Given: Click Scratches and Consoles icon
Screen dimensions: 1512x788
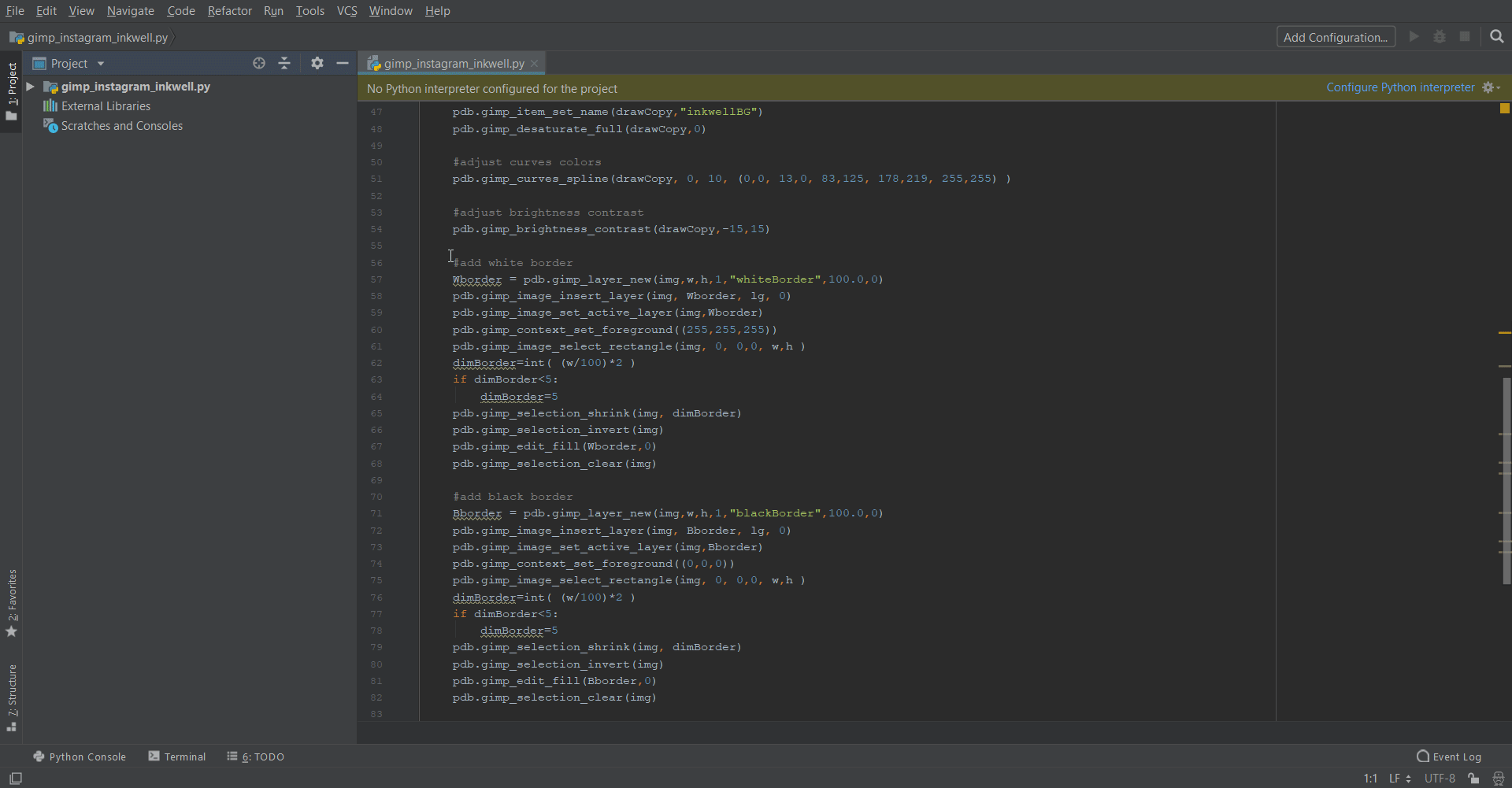Looking at the screenshot, I should click(x=50, y=126).
